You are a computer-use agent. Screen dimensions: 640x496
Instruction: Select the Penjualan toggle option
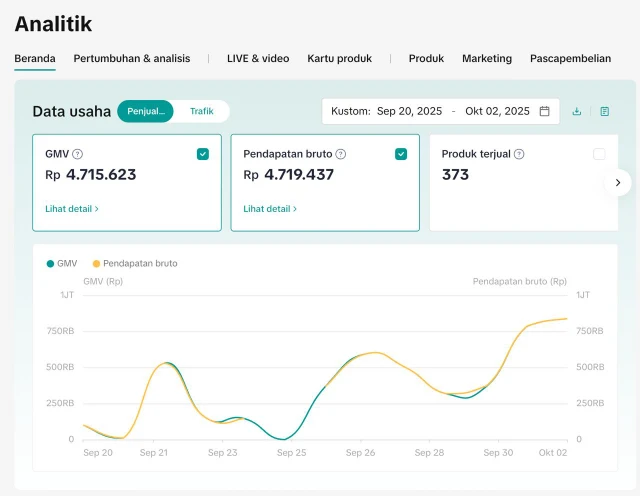pos(146,111)
